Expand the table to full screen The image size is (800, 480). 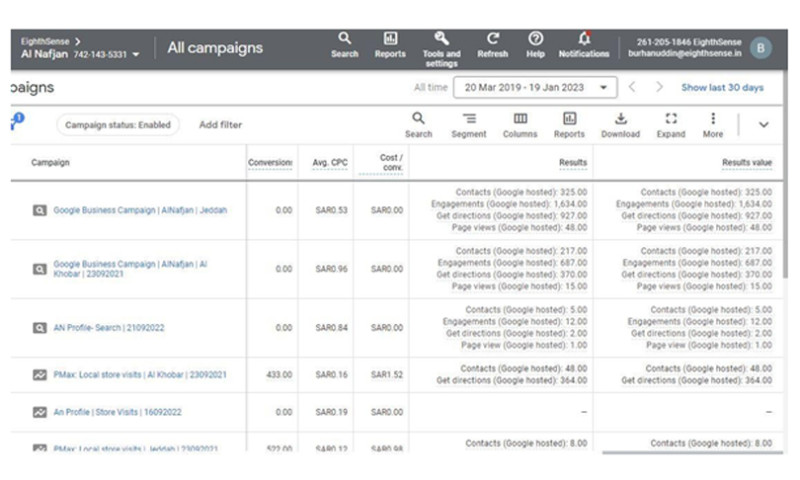pyautogui.click(x=671, y=125)
